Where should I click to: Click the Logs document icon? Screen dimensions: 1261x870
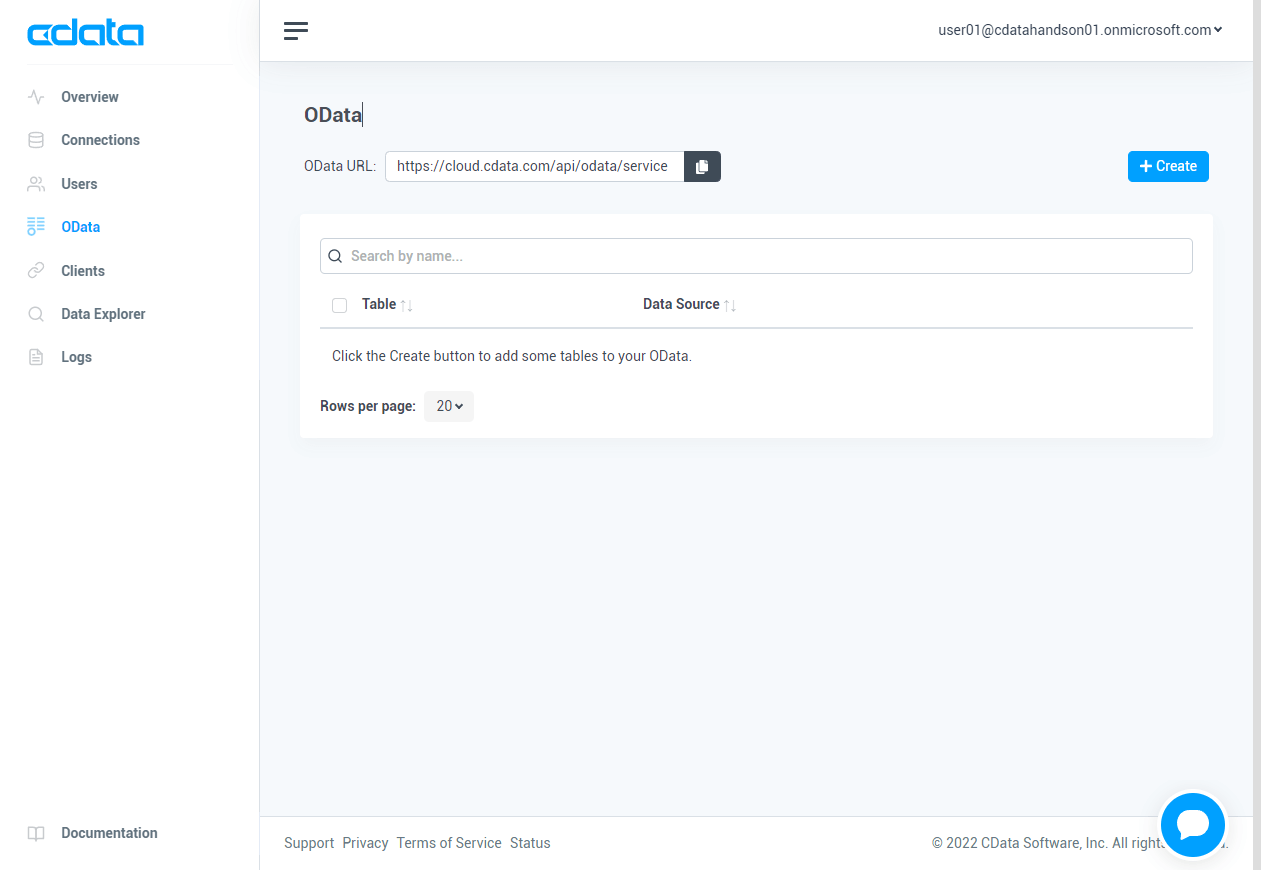click(36, 357)
